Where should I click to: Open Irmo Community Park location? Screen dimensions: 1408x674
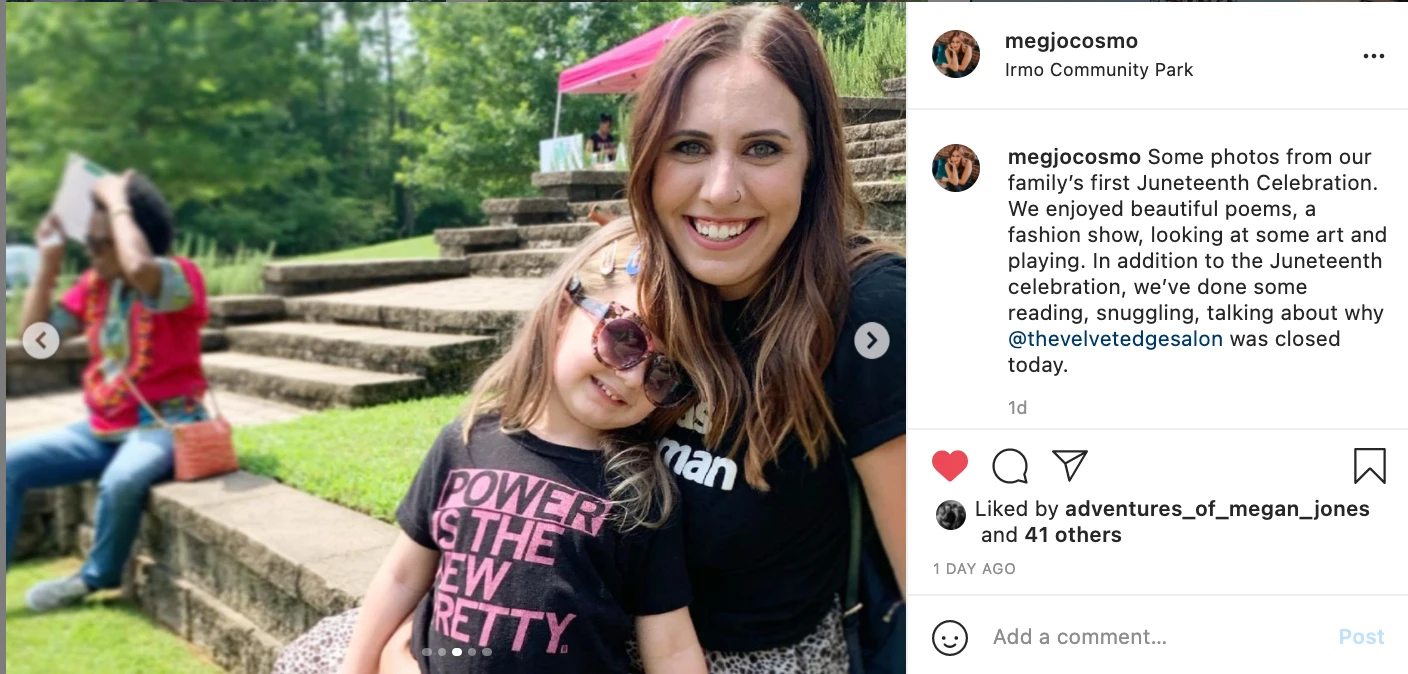pyautogui.click(x=1098, y=70)
